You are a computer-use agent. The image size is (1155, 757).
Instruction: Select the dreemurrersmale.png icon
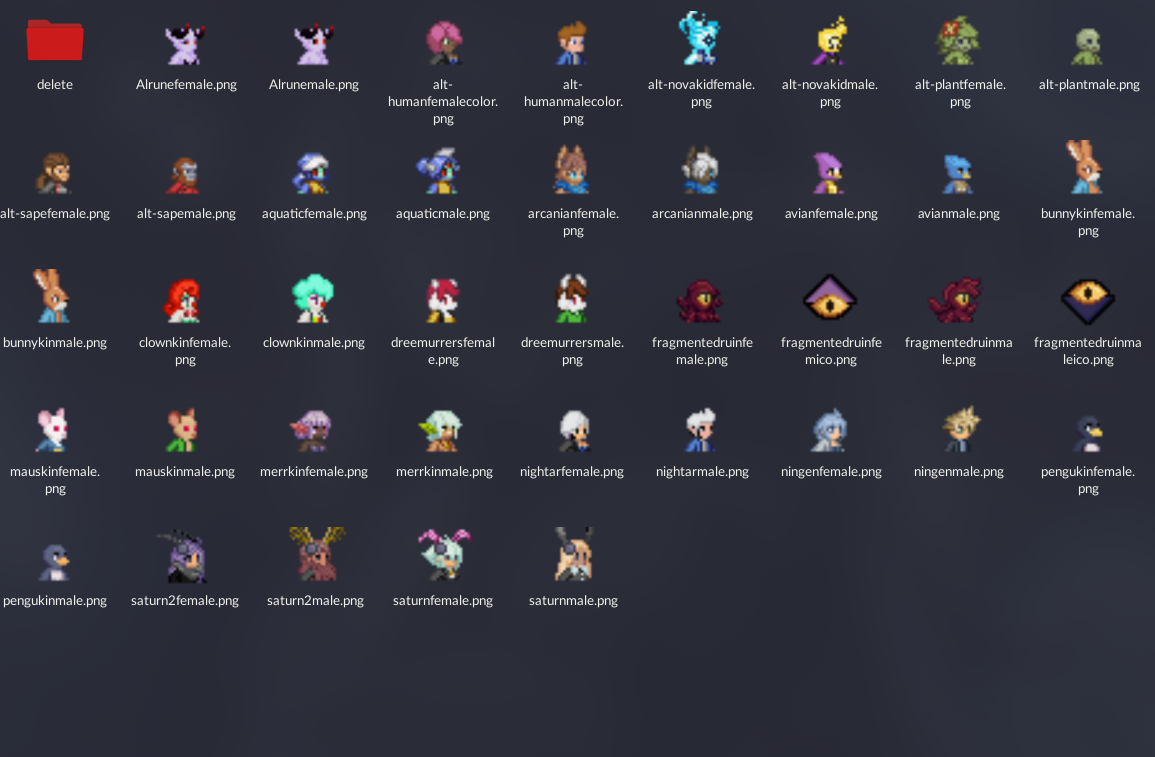pyautogui.click(x=572, y=298)
